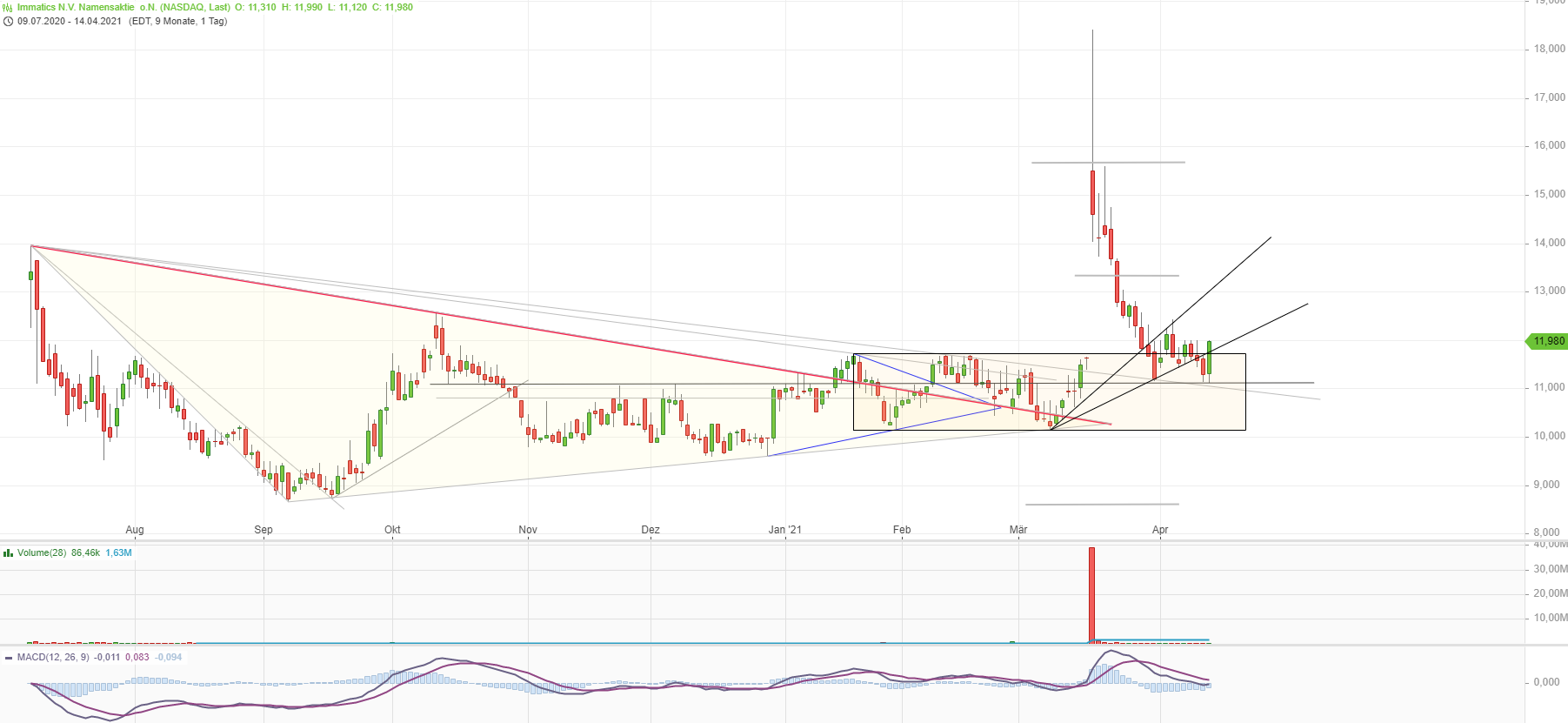1568x723 pixels.
Task: Select the large red volume spike bar
Action: pos(1091,593)
